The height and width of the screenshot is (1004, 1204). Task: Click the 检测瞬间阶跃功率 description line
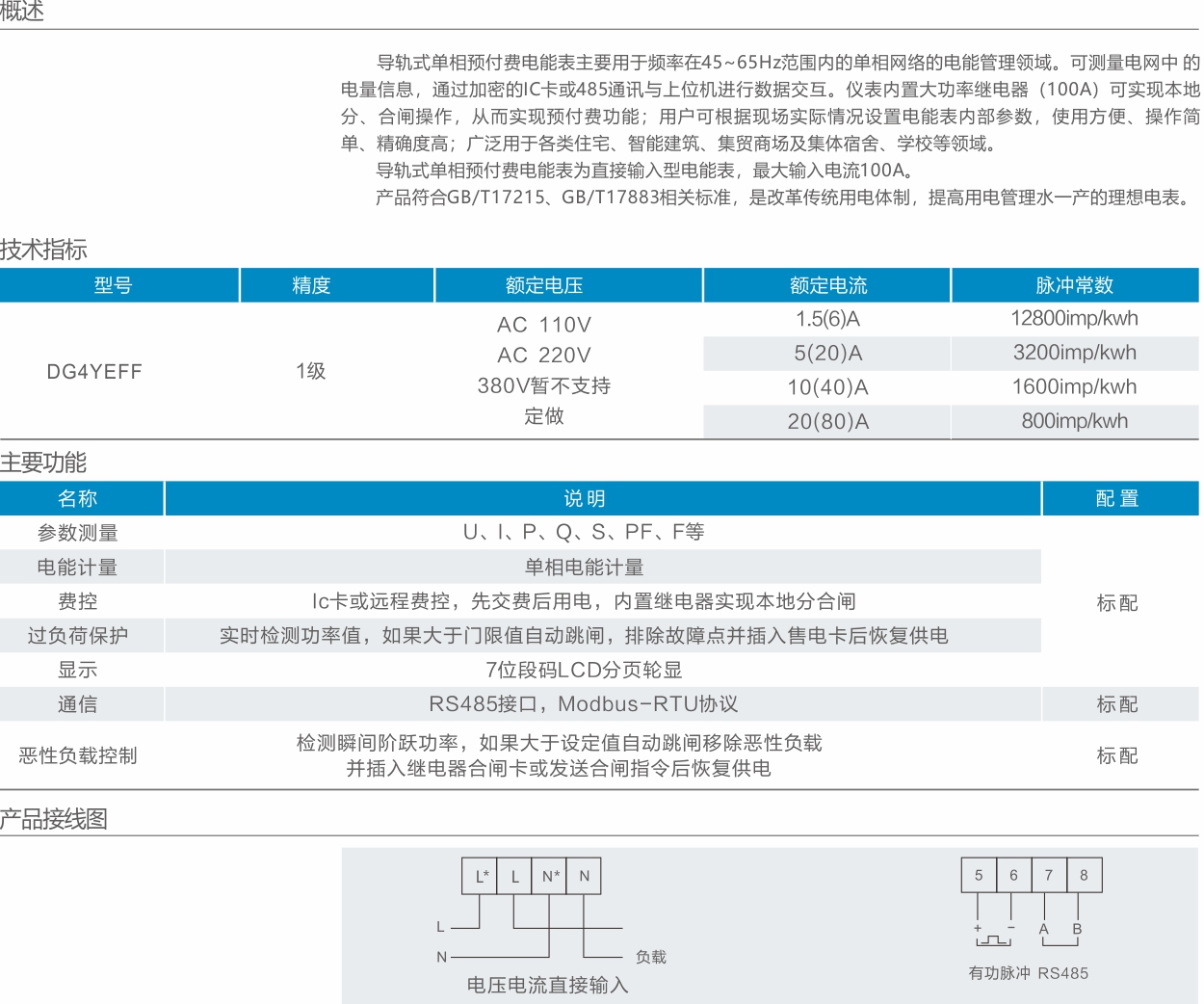point(559,743)
